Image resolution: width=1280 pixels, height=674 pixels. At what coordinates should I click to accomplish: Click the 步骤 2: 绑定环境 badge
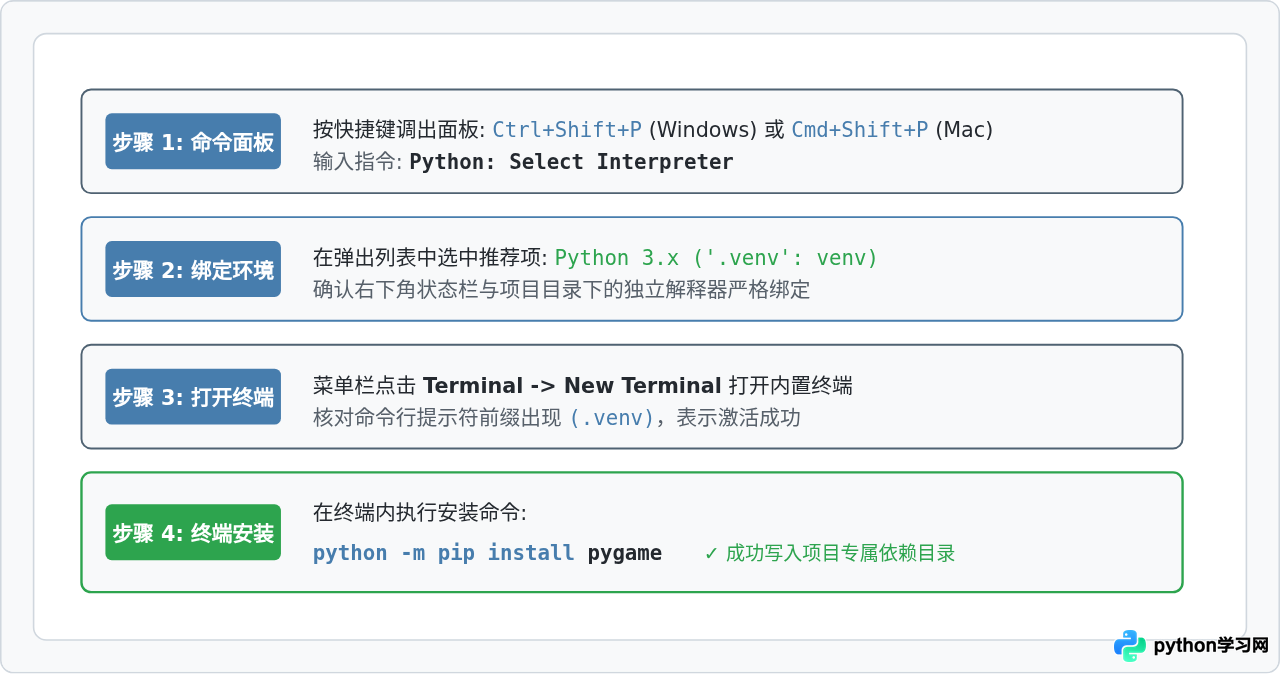pos(193,269)
